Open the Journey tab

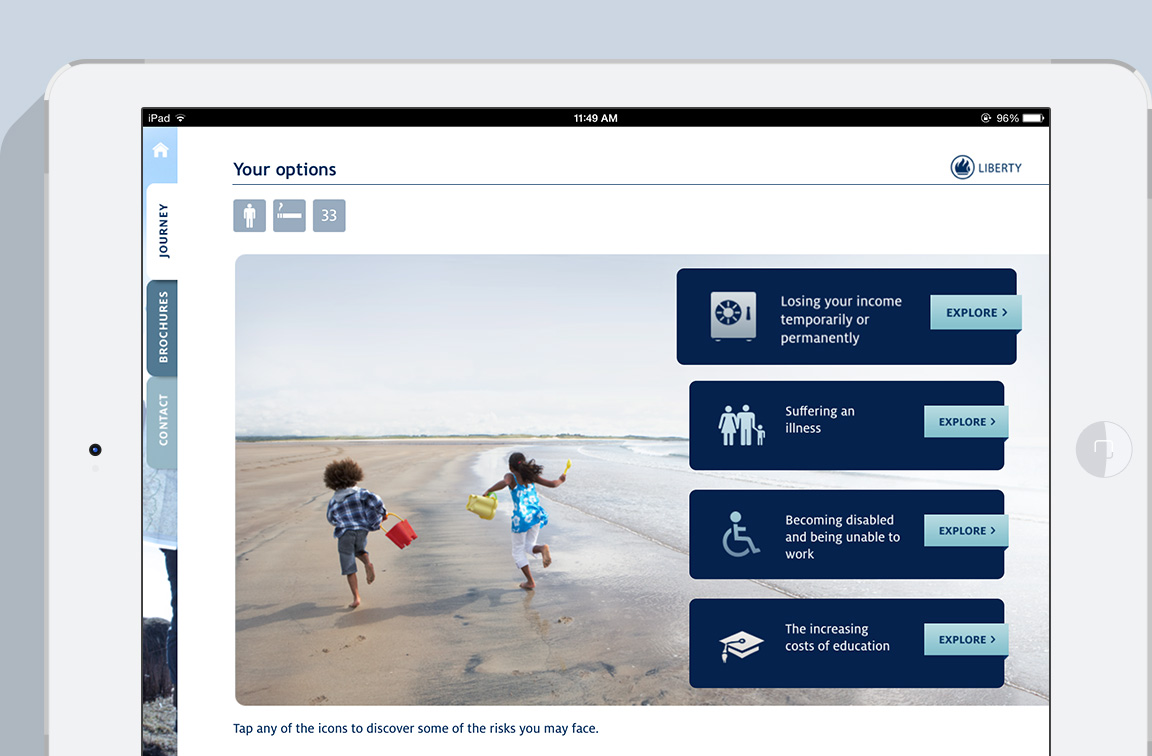click(162, 231)
